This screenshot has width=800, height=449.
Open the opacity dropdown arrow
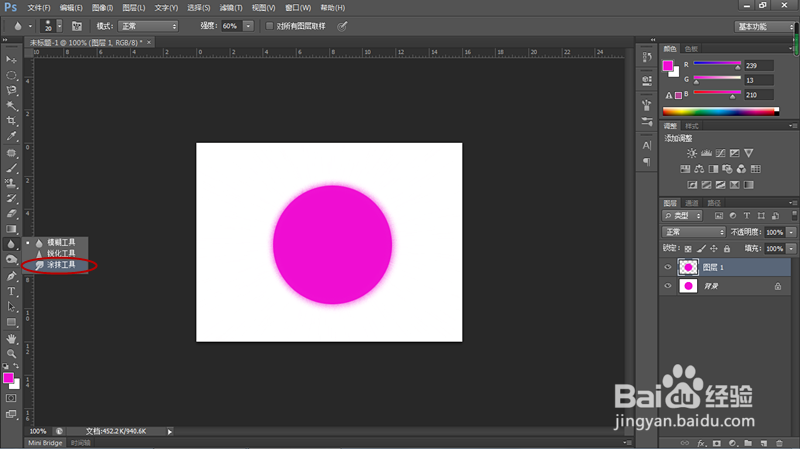[x=791, y=232]
